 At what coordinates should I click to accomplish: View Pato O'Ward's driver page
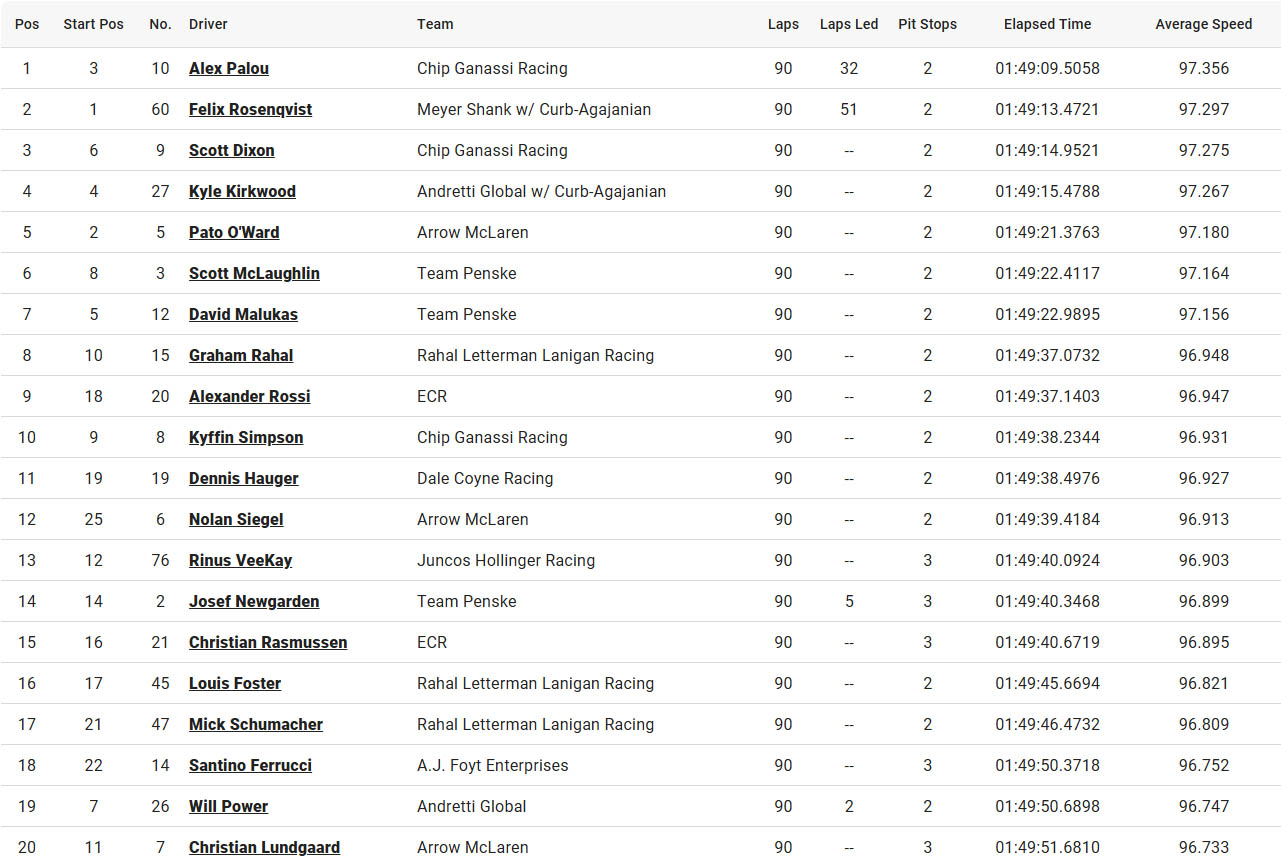coord(234,233)
